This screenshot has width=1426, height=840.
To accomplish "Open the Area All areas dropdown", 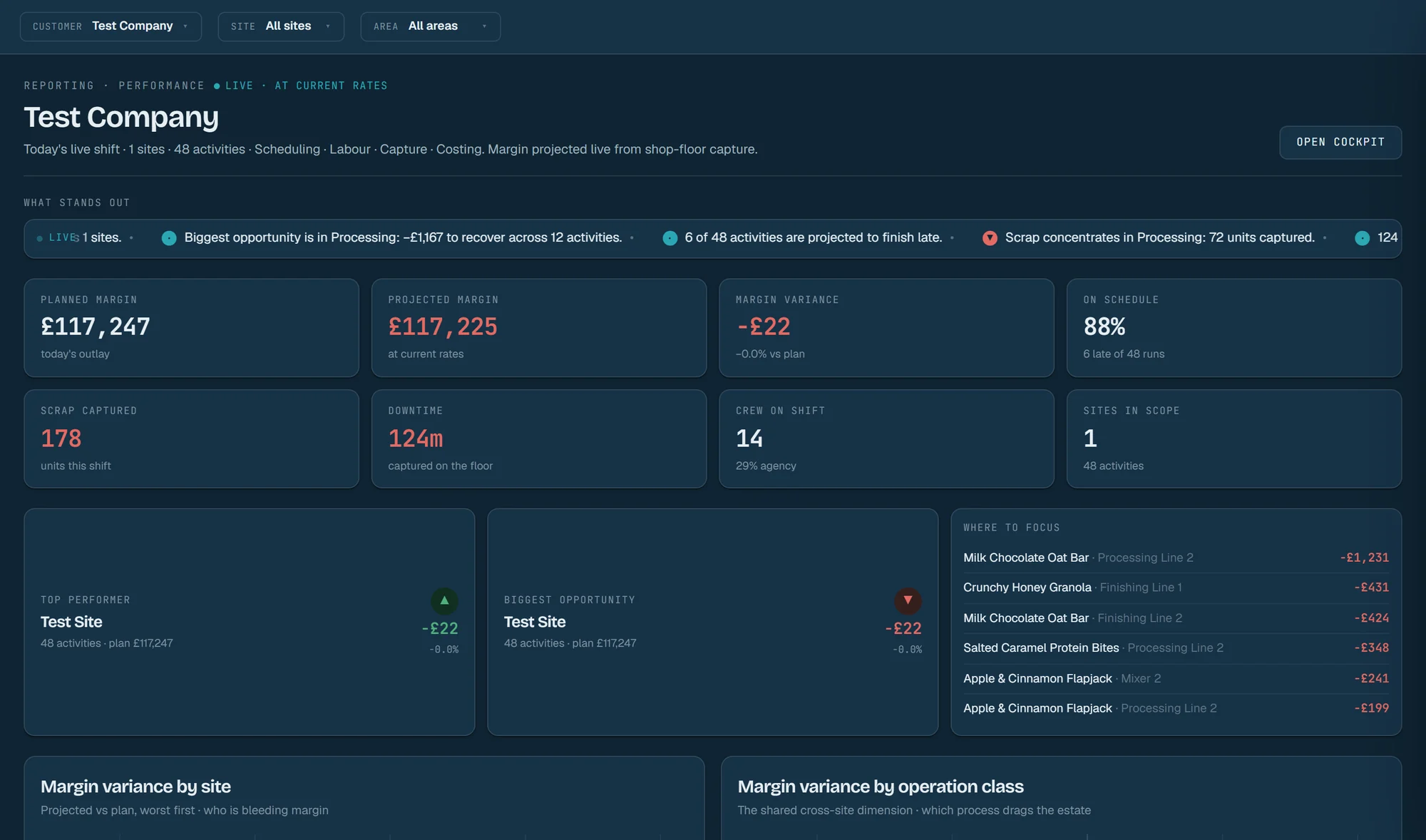I will pos(430,26).
